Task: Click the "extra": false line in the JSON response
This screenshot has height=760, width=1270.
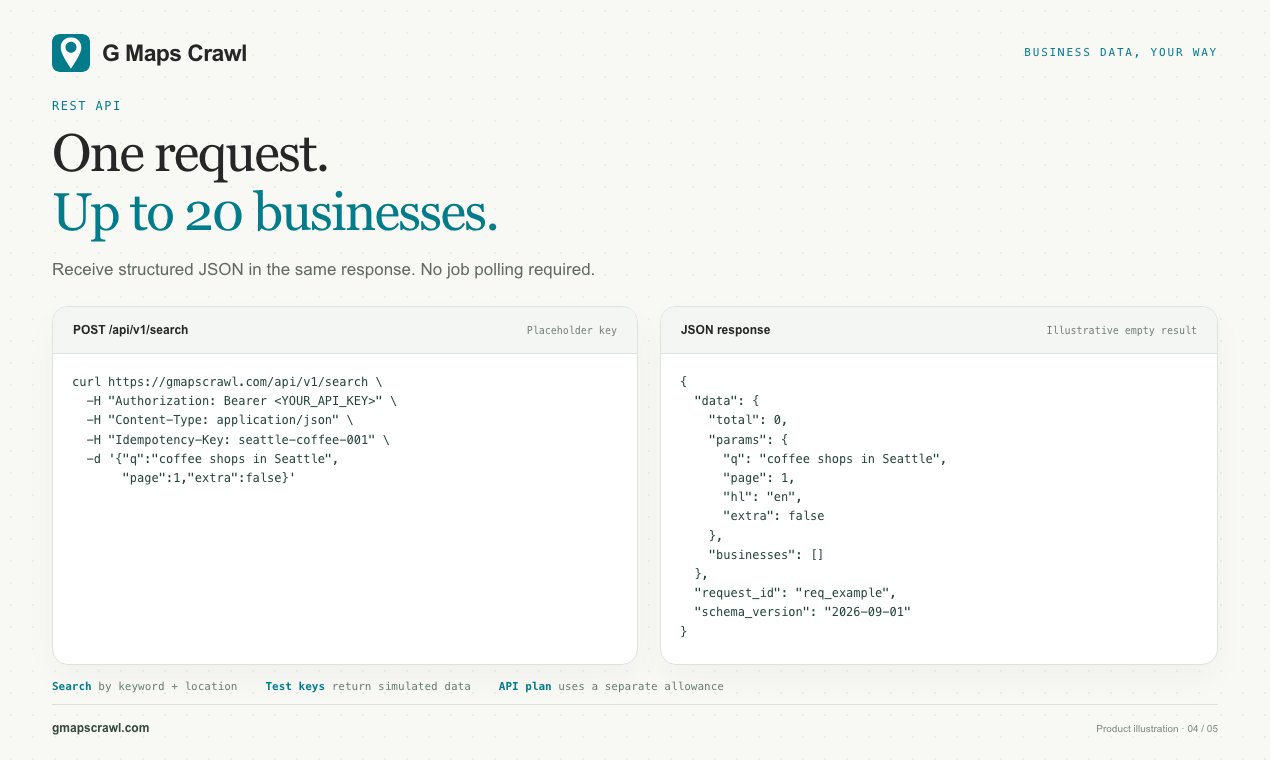Action: tap(774, 516)
